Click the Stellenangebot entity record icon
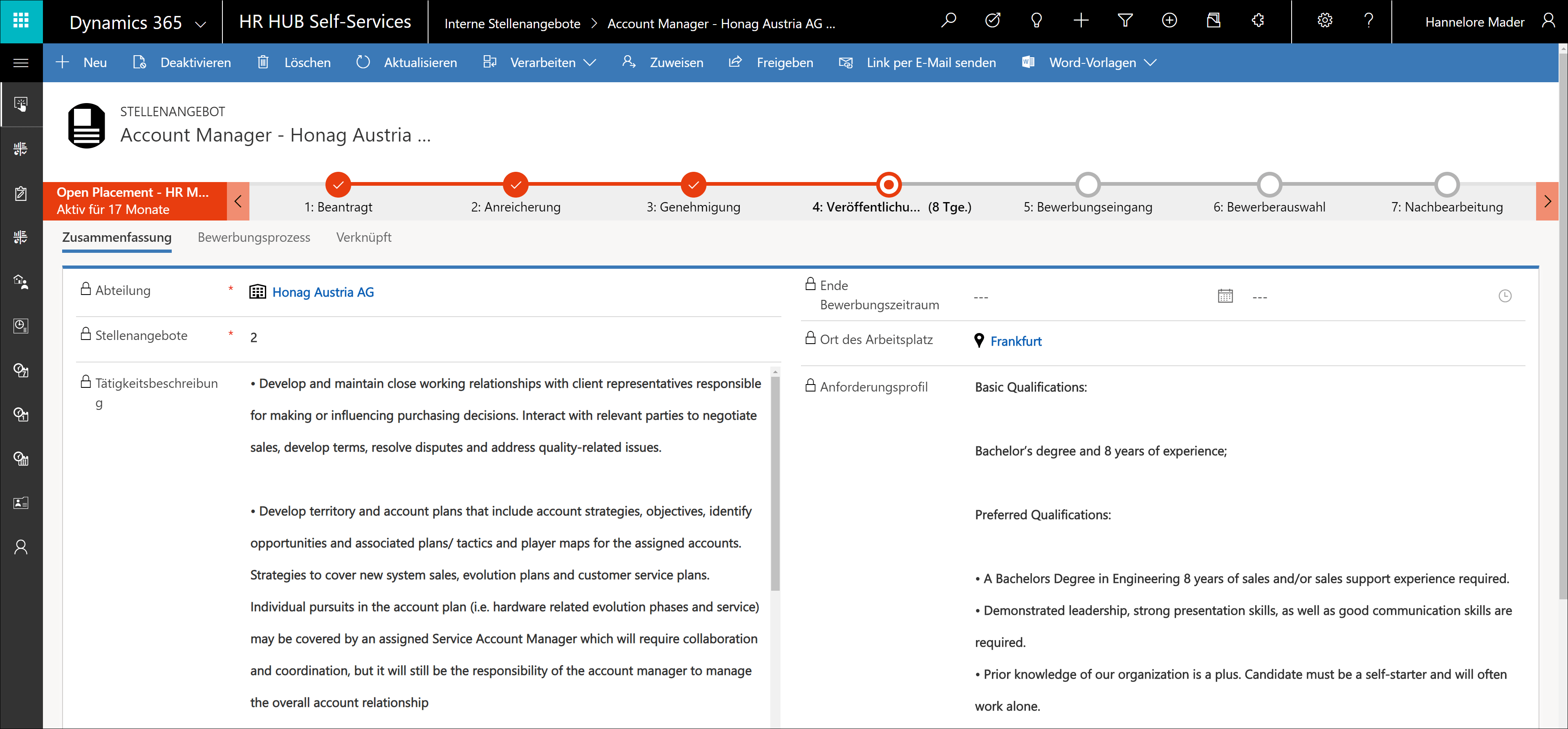This screenshot has height=729, width=1568. (x=86, y=126)
